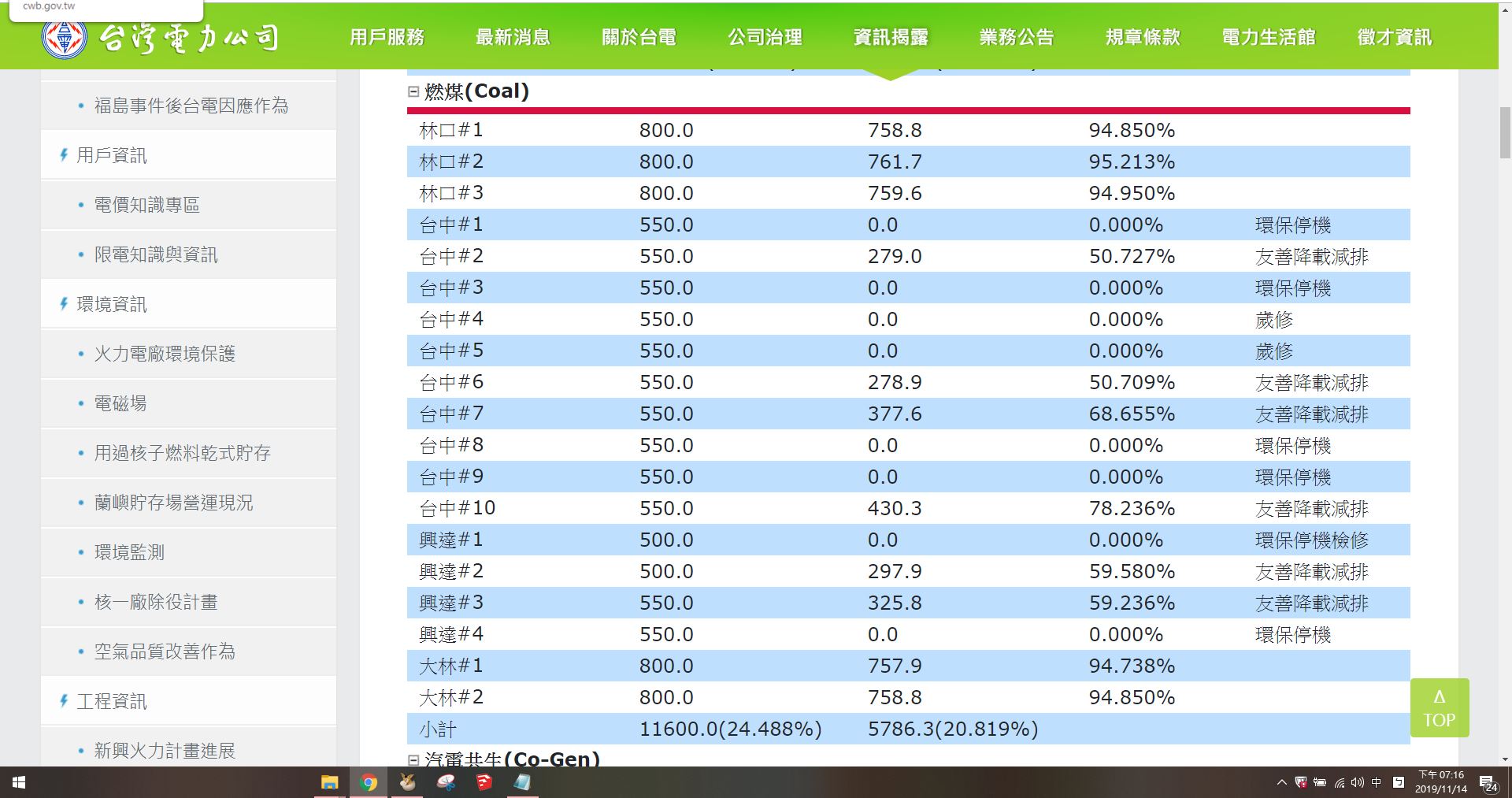Image resolution: width=1512 pixels, height=798 pixels.
Task: Open the Action Center notifications icon
Action: (1489, 783)
